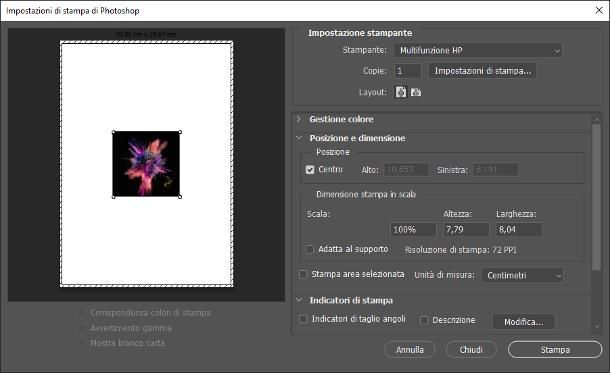Enable Indicatori di taglio angoli
610x373 pixels.
(303, 319)
